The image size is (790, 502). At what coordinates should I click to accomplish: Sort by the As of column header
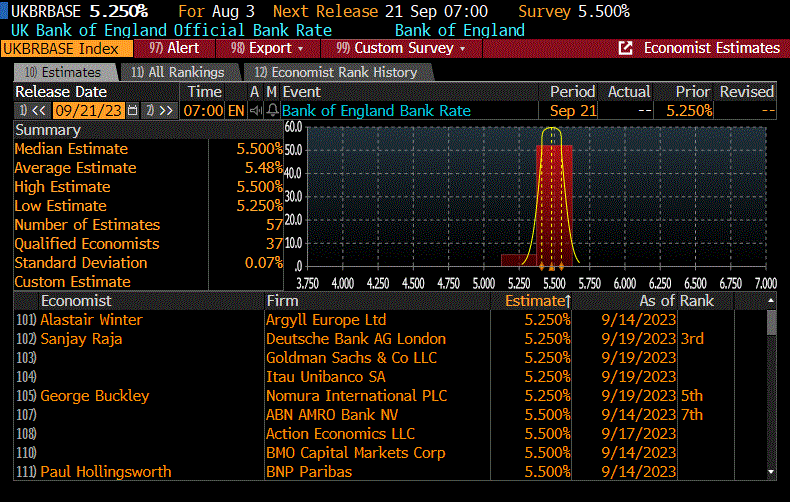pos(656,301)
